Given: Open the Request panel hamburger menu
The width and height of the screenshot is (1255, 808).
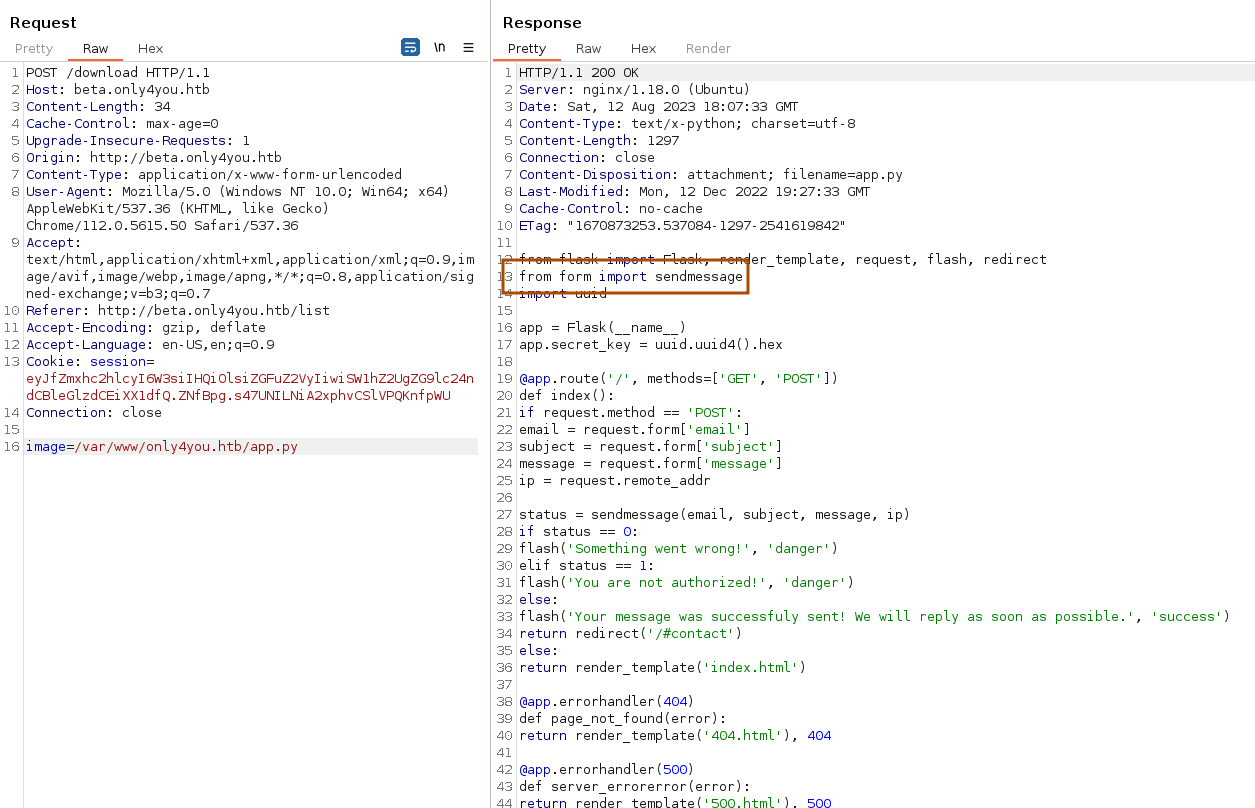Looking at the screenshot, I should click(x=468, y=48).
